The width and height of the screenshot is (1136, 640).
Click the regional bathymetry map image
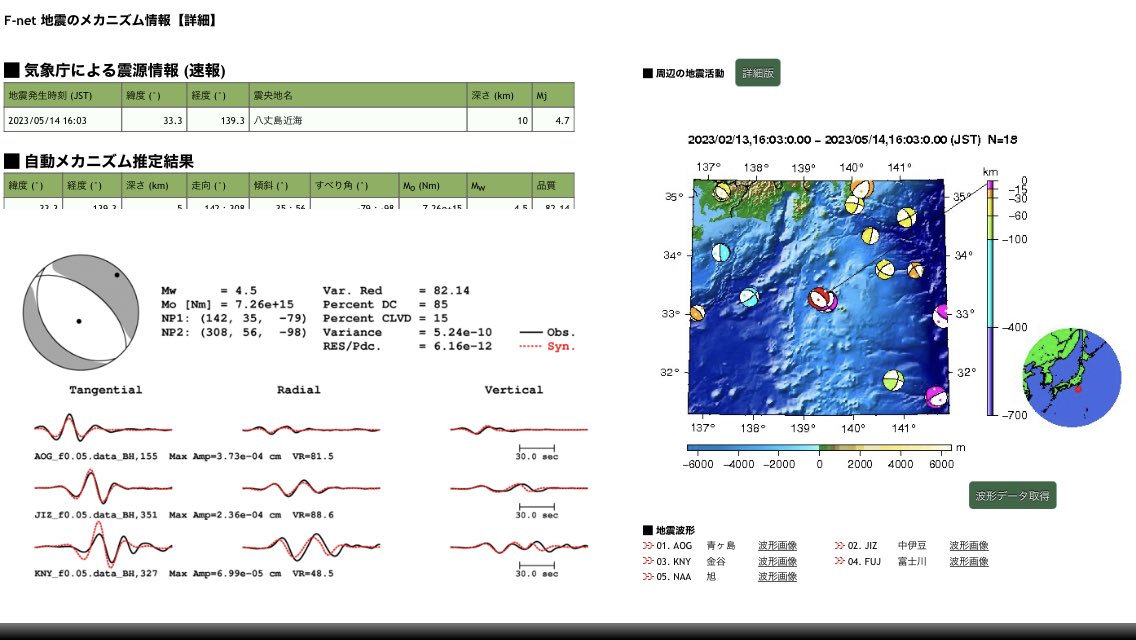819,296
